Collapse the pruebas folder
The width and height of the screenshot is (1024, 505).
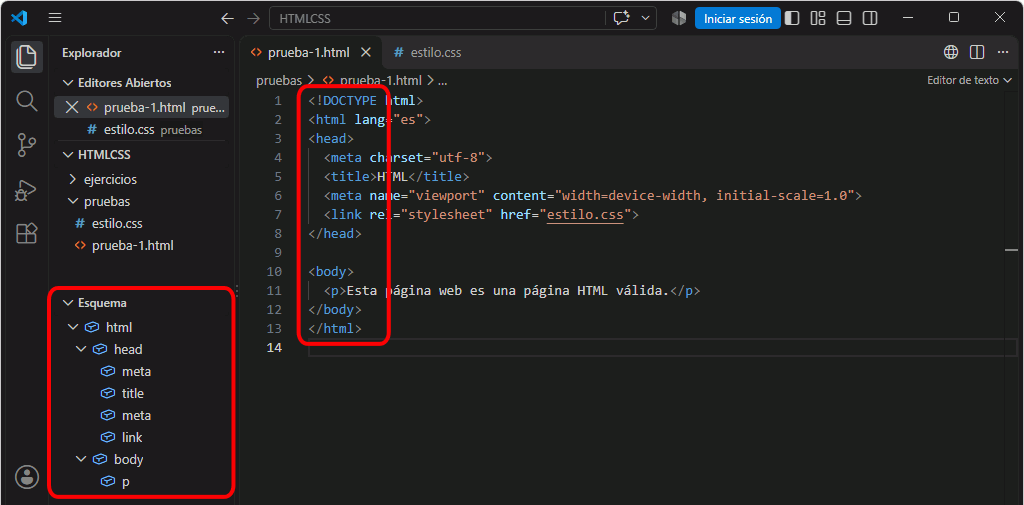[72, 201]
